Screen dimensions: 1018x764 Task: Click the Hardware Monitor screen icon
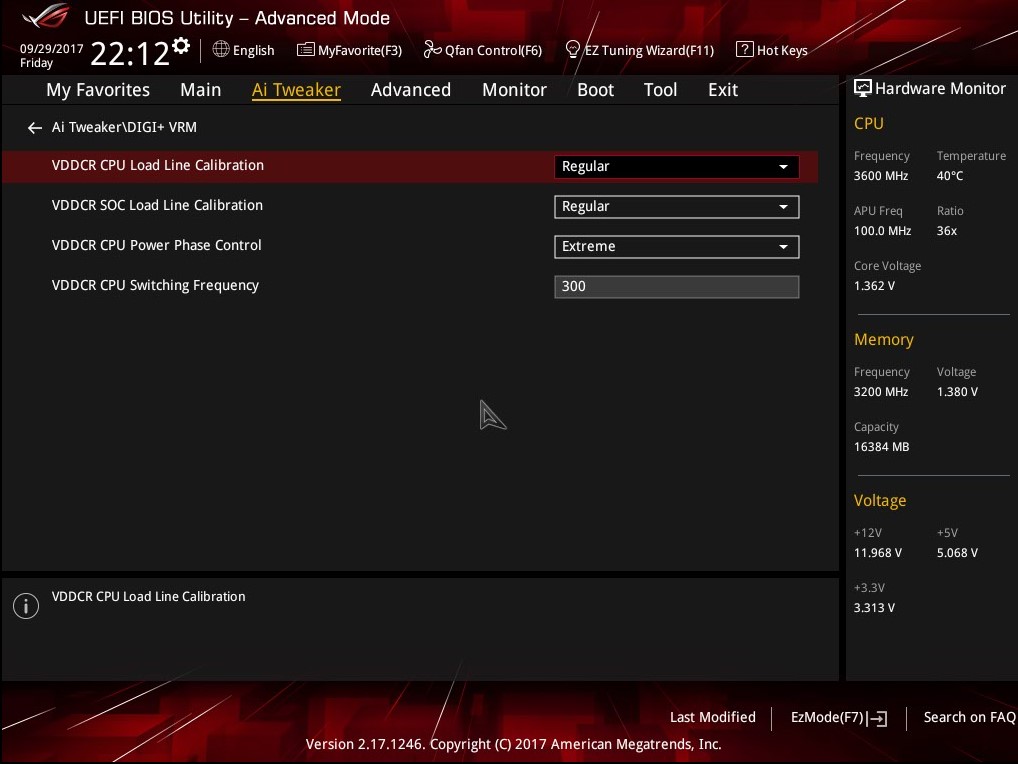(862, 88)
